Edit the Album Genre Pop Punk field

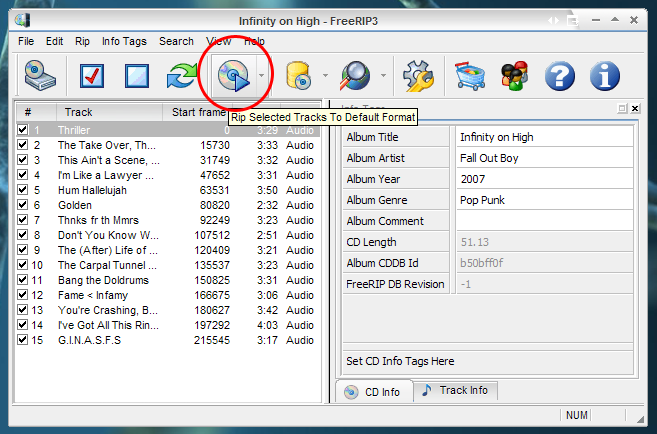545,200
